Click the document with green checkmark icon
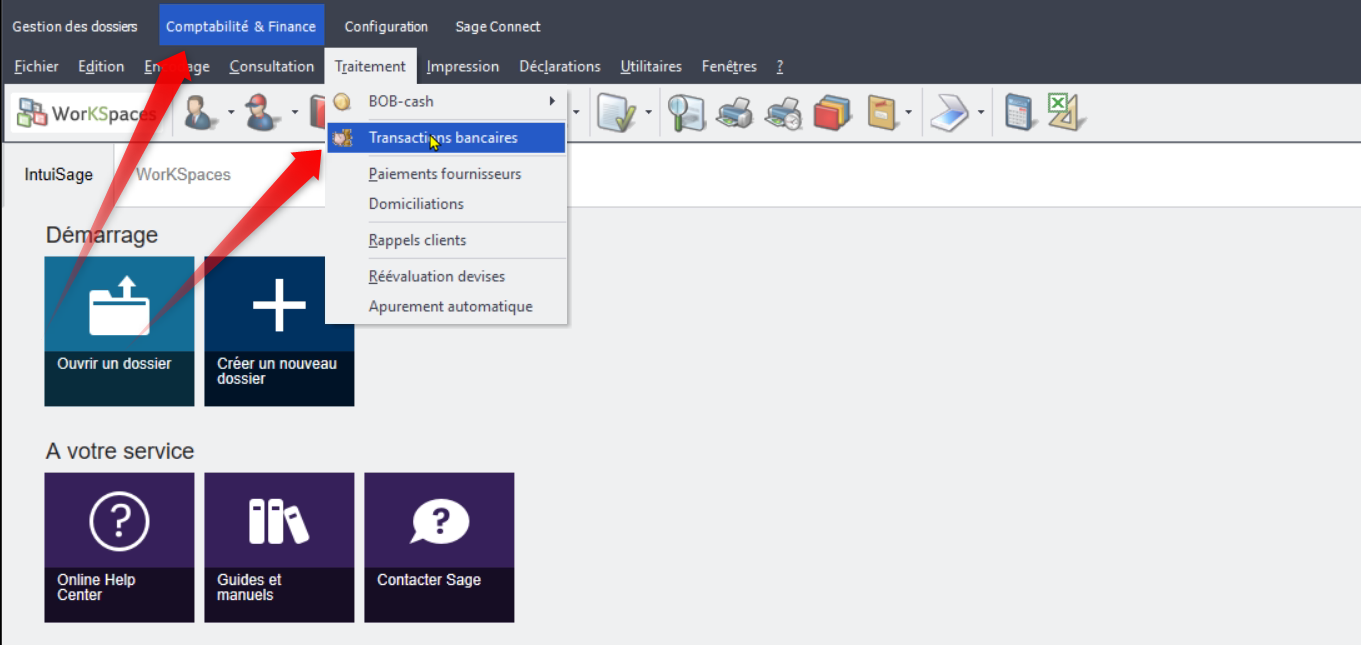 [x=617, y=113]
